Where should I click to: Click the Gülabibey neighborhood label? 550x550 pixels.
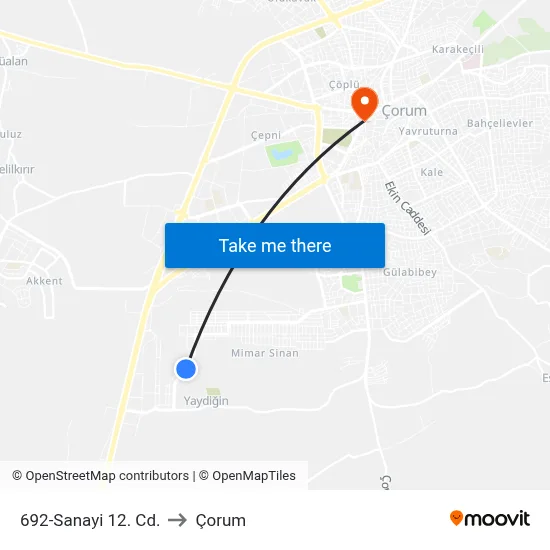(410, 272)
